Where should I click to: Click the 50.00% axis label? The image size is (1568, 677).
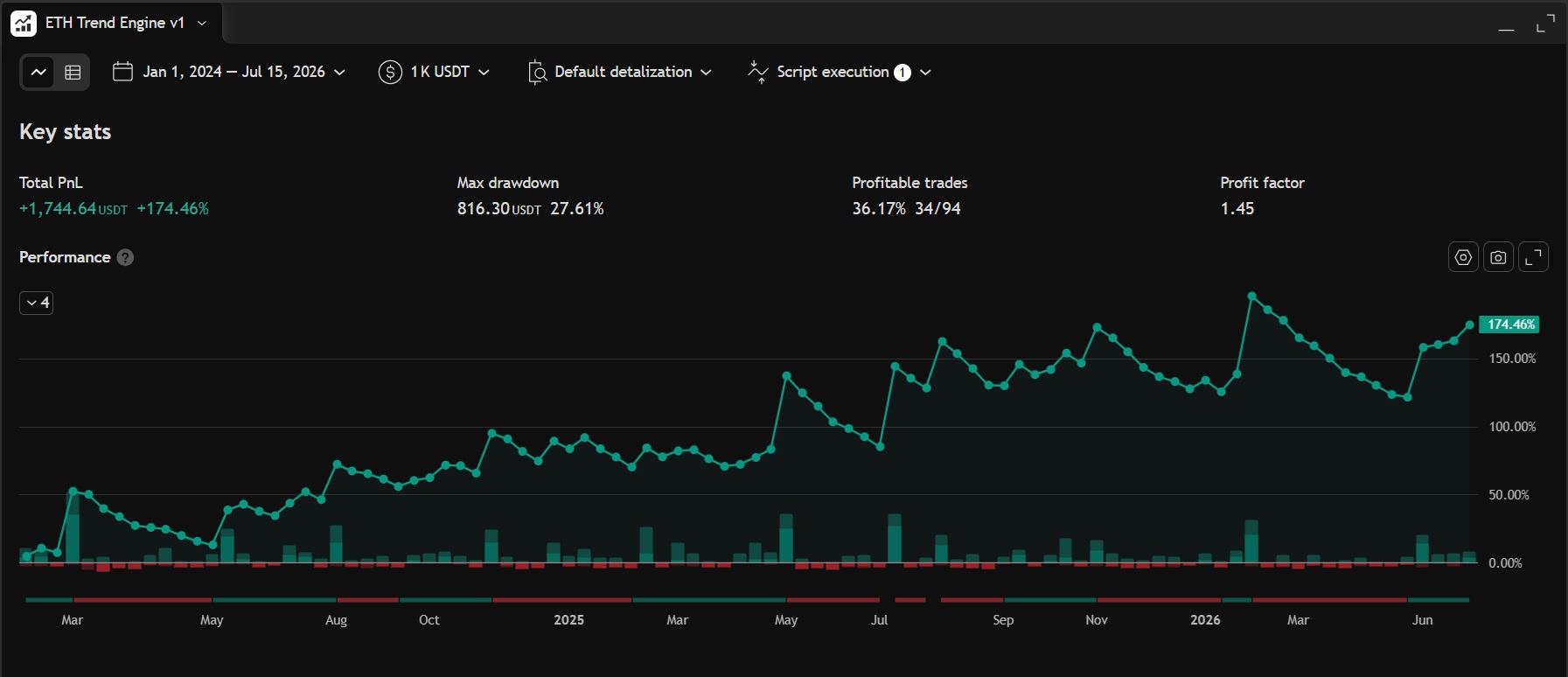1509,495
